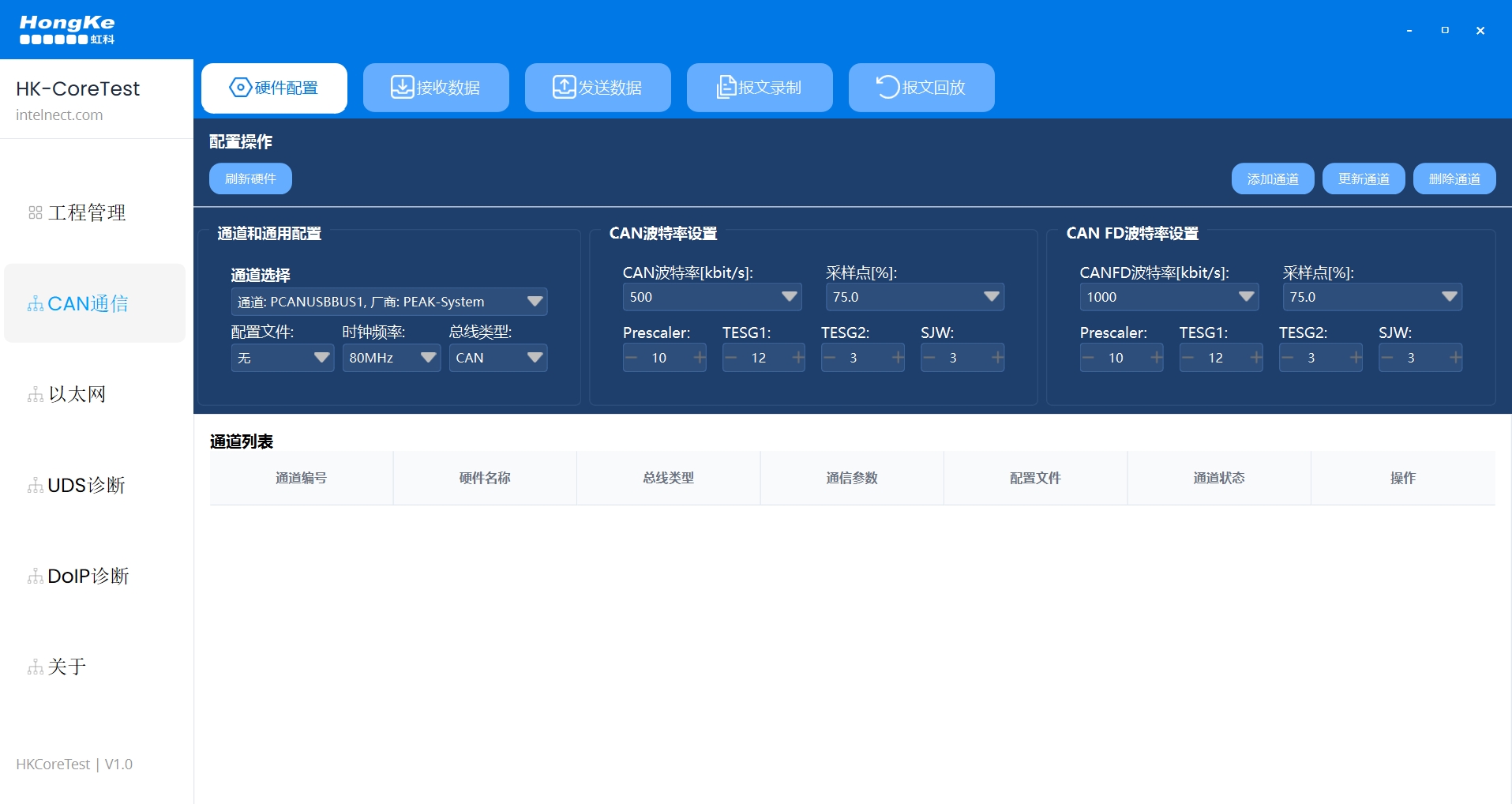Click the 添加通道 button

click(1272, 178)
